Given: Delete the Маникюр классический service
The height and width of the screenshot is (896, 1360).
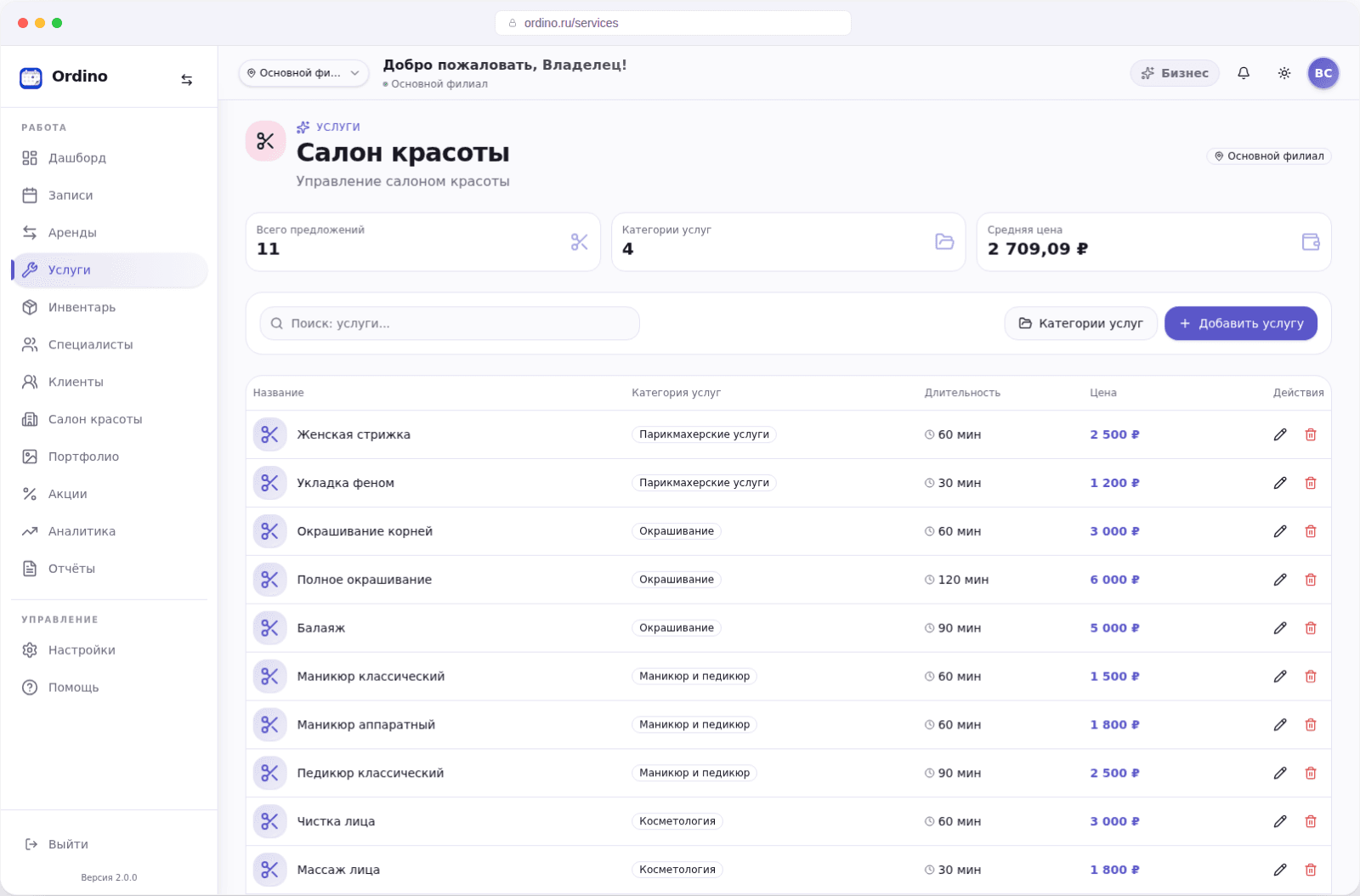Looking at the screenshot, I should click(x=1311, y=677).
